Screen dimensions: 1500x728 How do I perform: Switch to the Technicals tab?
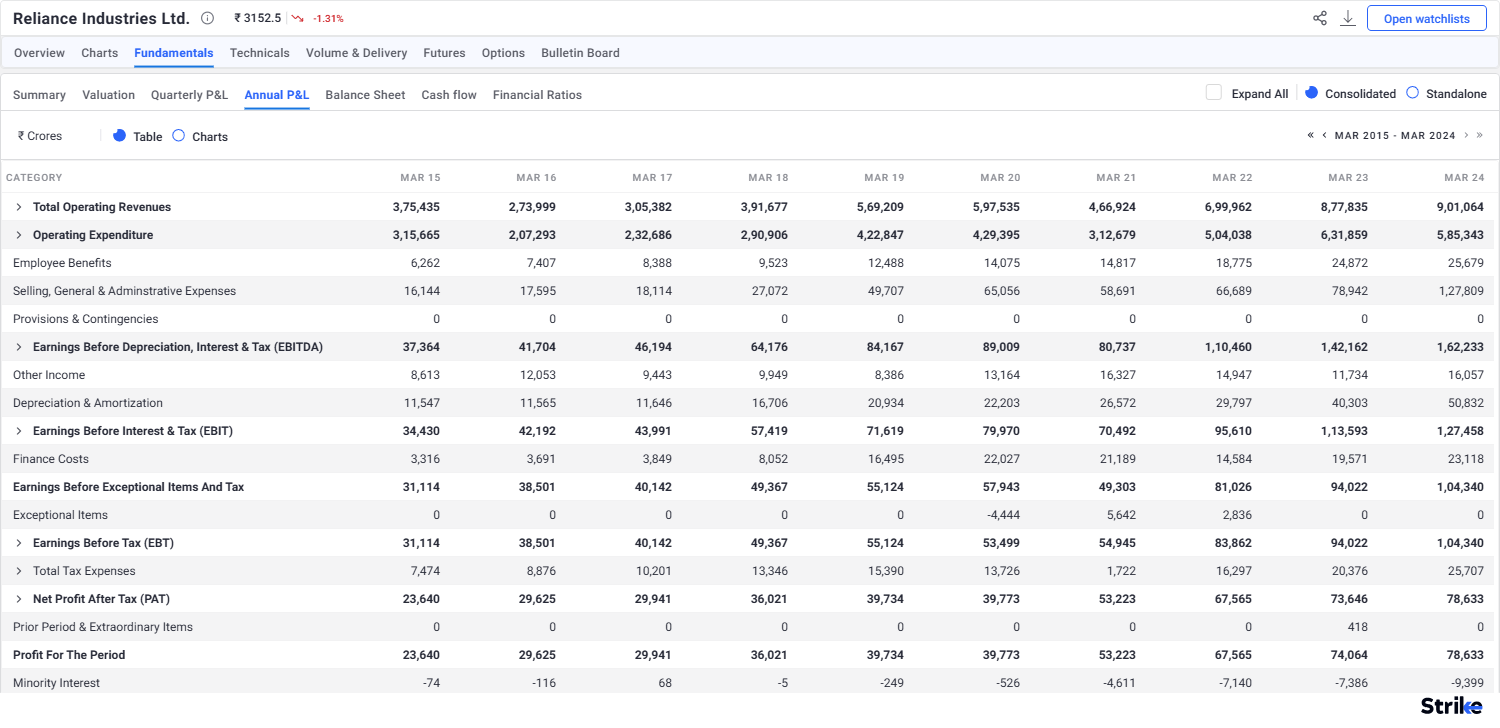(259, 53)
